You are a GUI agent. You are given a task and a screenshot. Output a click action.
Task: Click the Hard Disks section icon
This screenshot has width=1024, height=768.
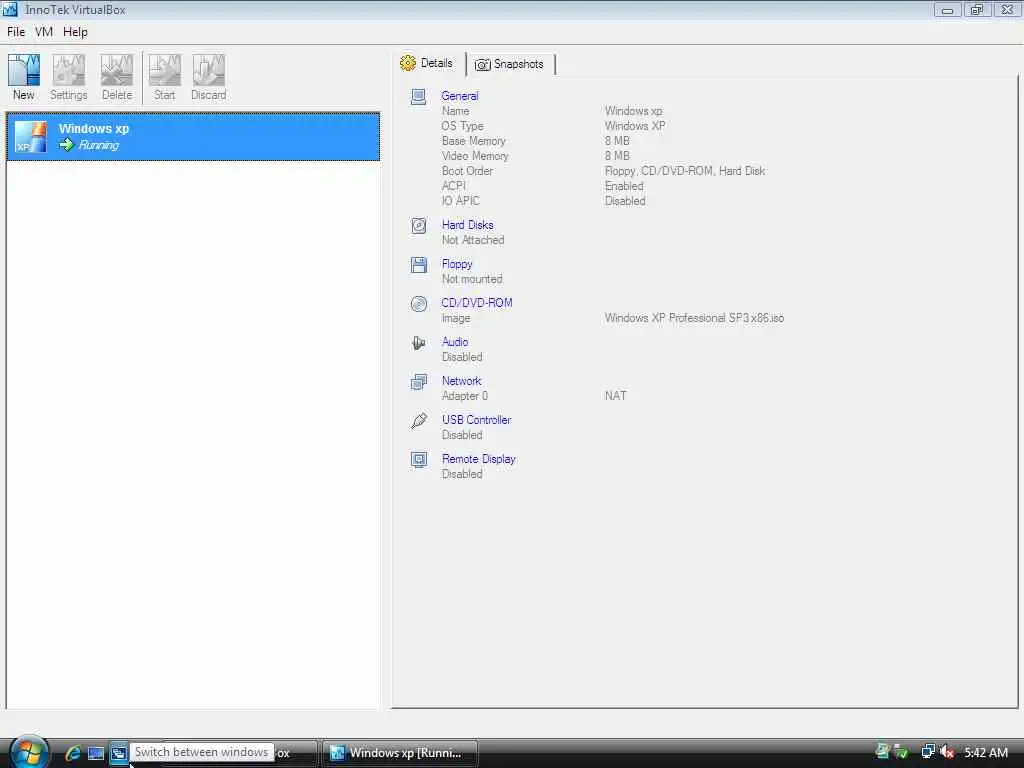[x=419, y=226]
